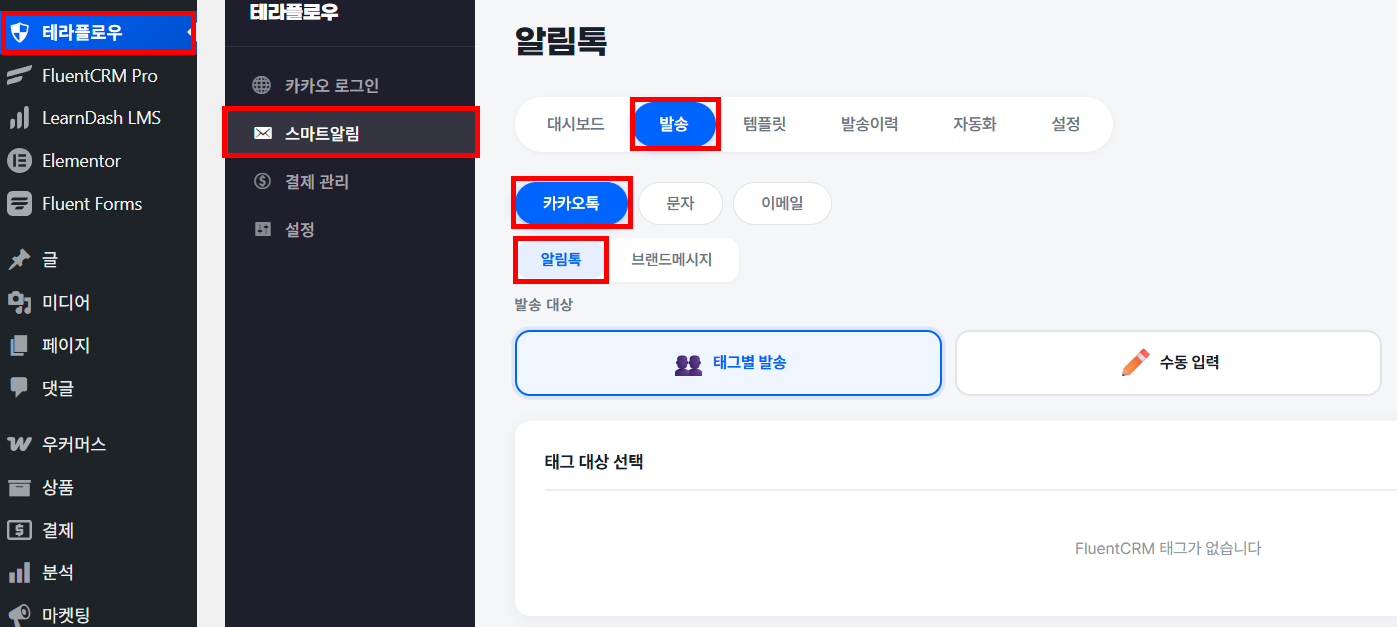Screen dimensions: 1397x627
Task: Click the 카카오 로그인 globe icon
Action: 263,85
